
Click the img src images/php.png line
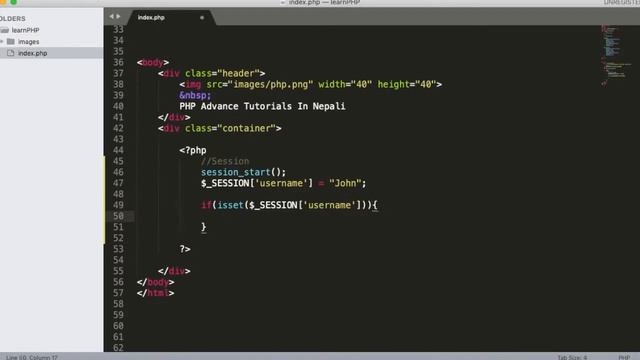pos(310,84)
